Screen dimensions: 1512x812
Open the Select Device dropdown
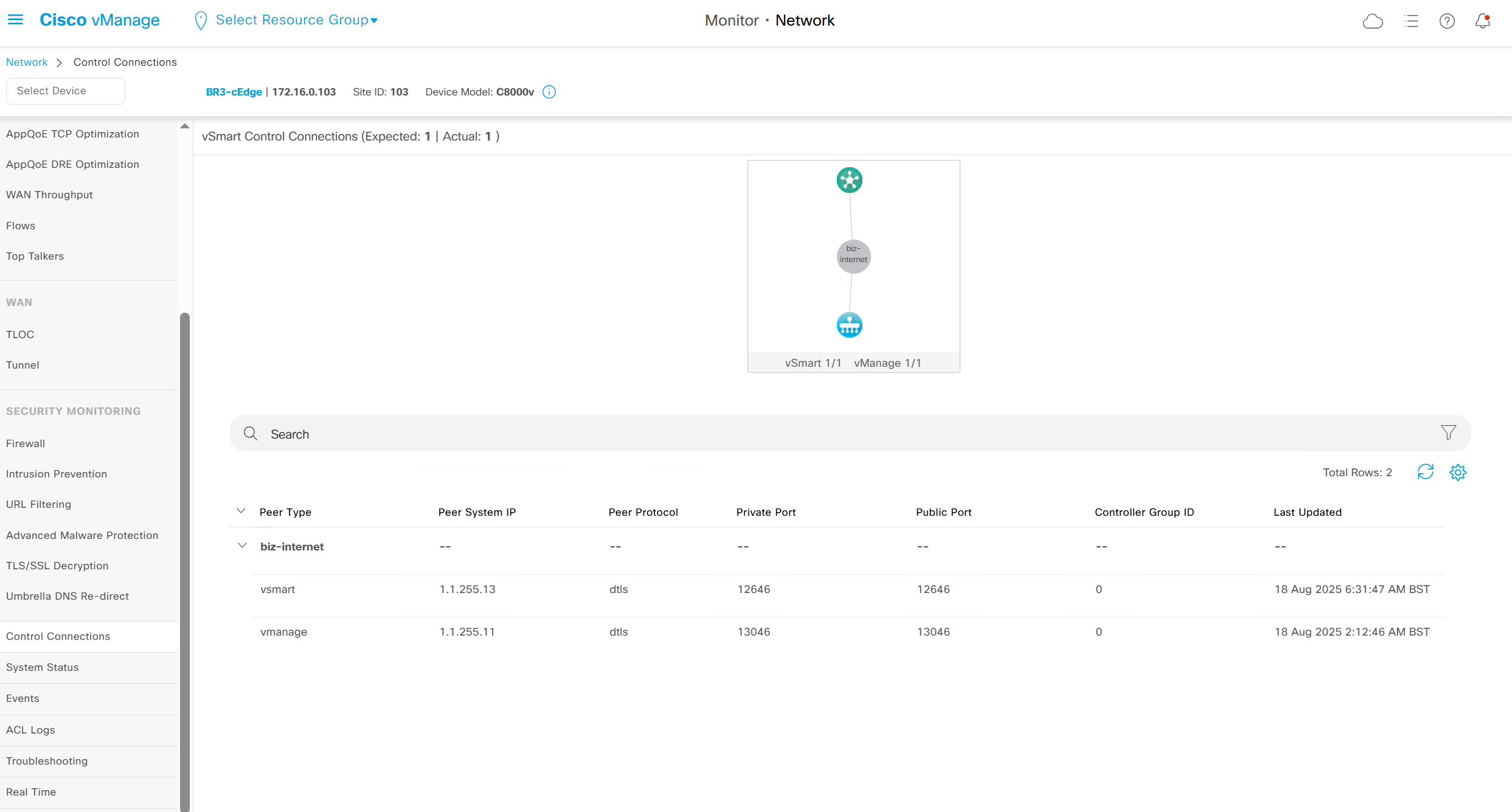pos(65,91)
